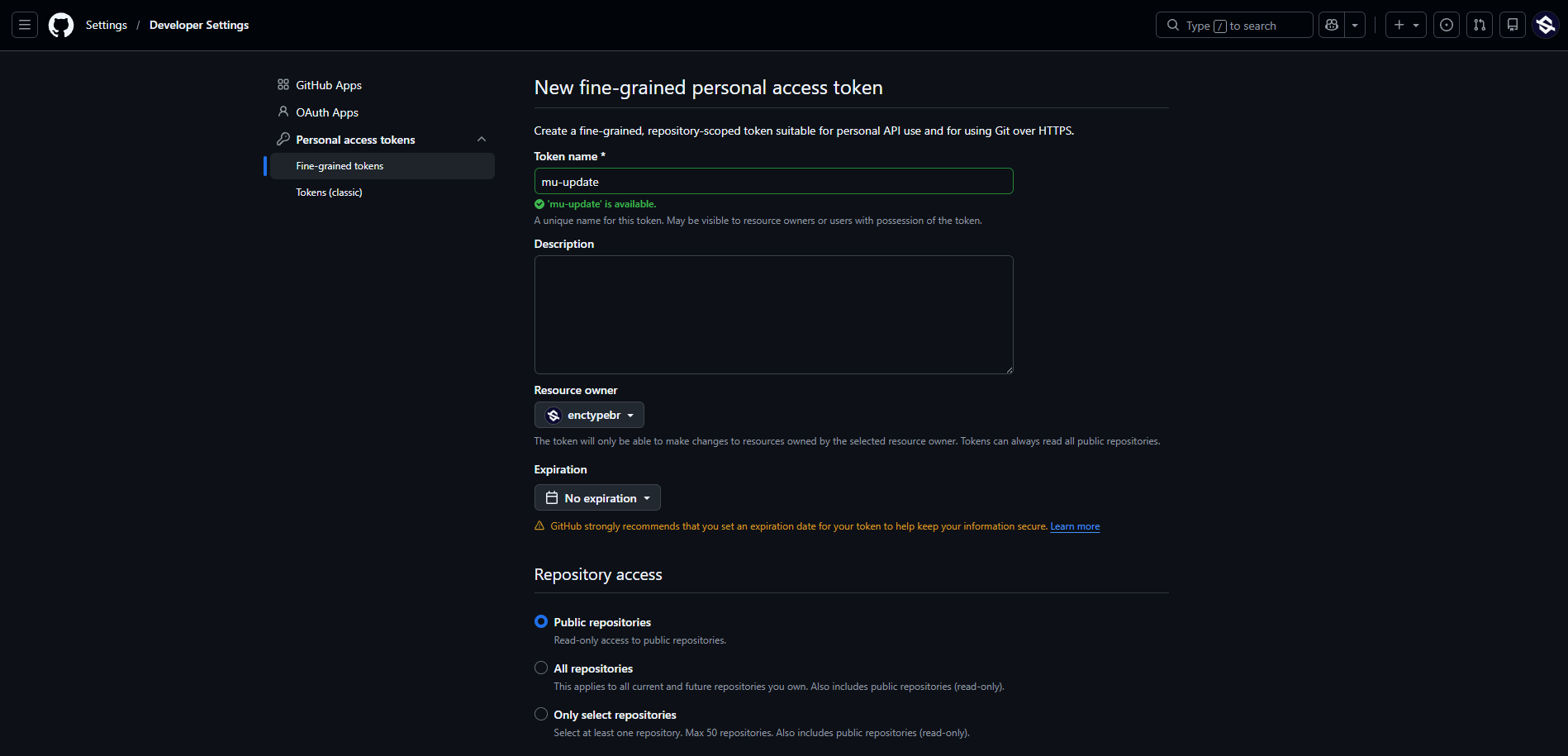Pick the Only select repositories option
The height and width of the screenshot is (756, 1568).
pos(541,714)
